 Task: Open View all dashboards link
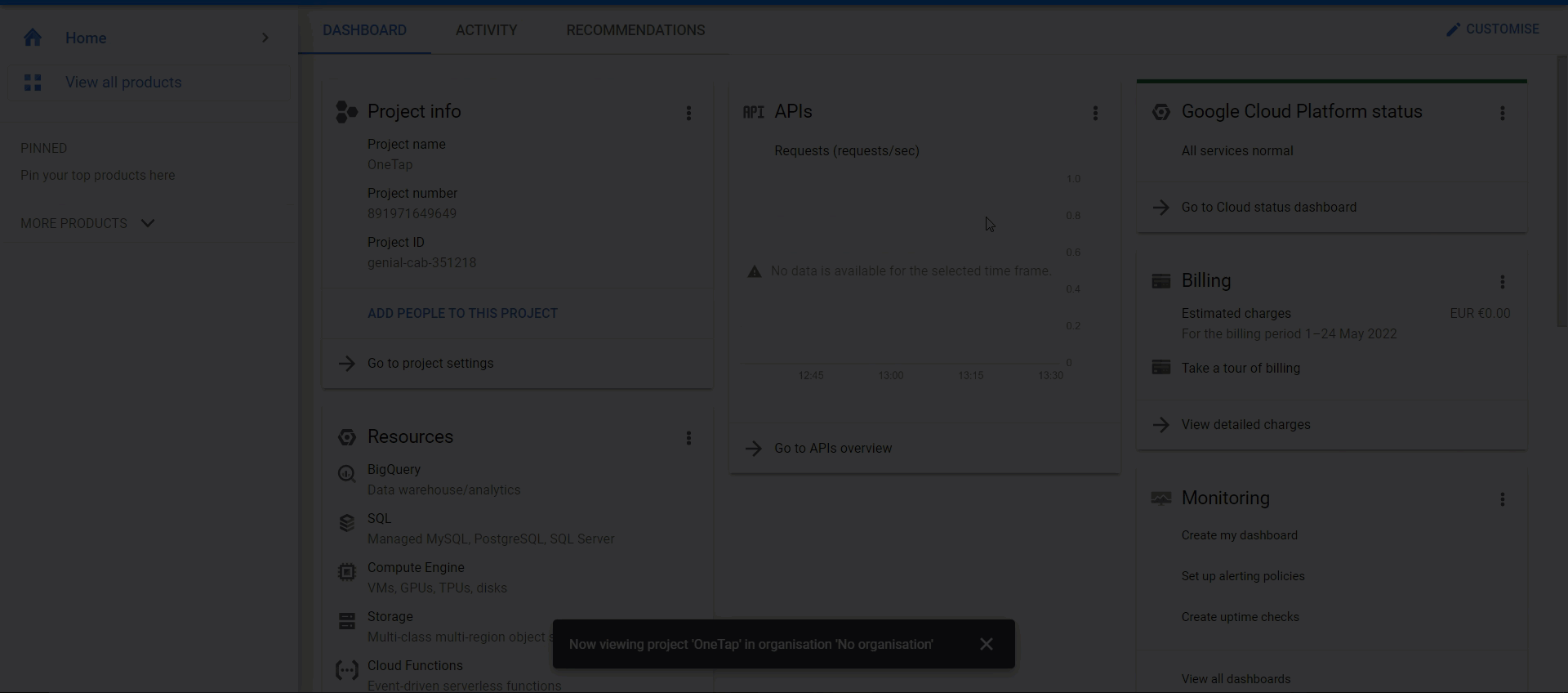[1236, 679]
